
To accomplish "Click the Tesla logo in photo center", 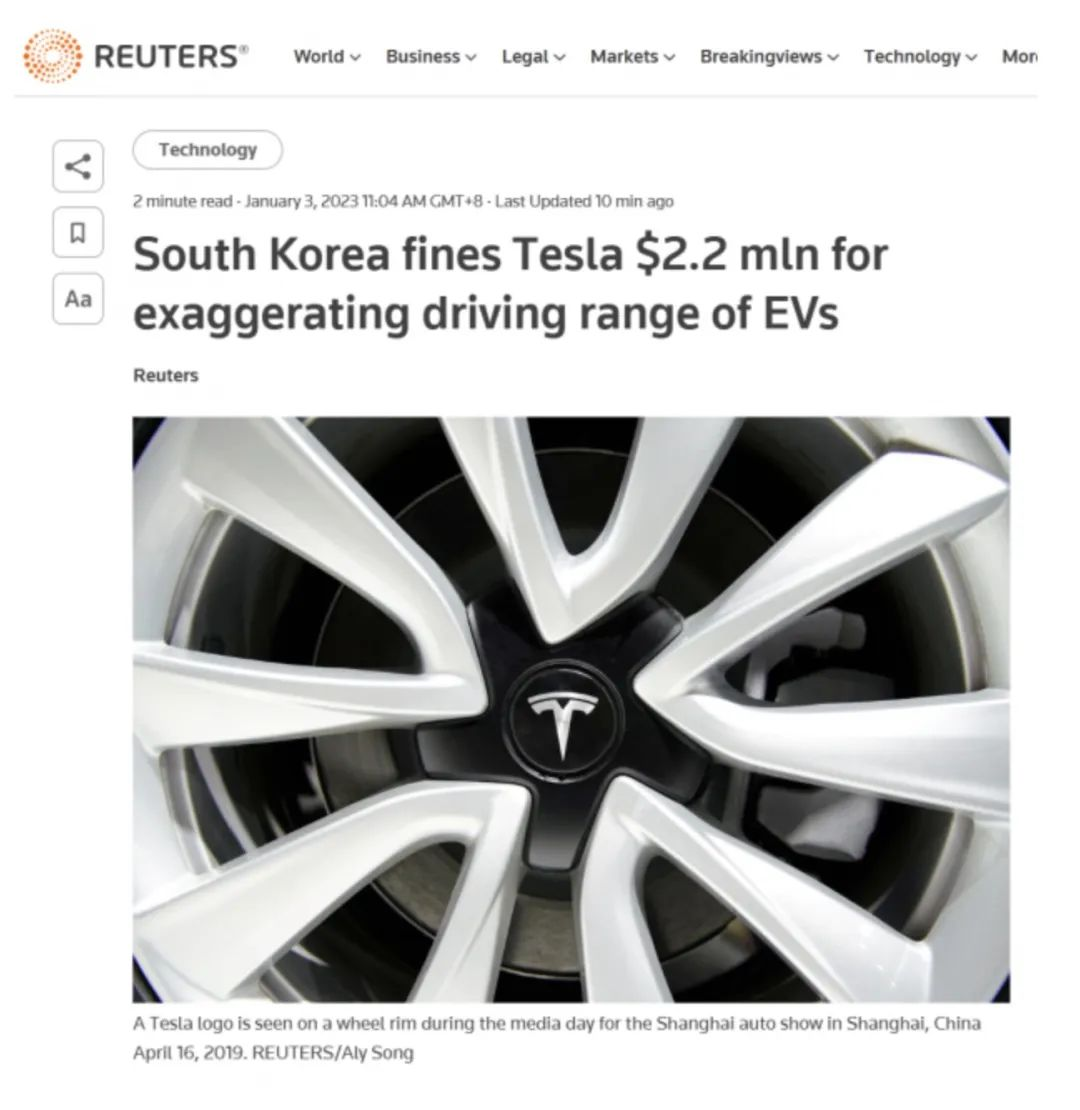I will [x=563, y=721].
